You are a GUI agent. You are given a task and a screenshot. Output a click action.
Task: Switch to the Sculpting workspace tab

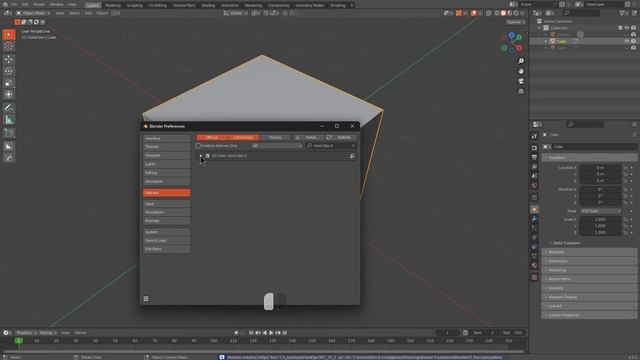[135, 5]
